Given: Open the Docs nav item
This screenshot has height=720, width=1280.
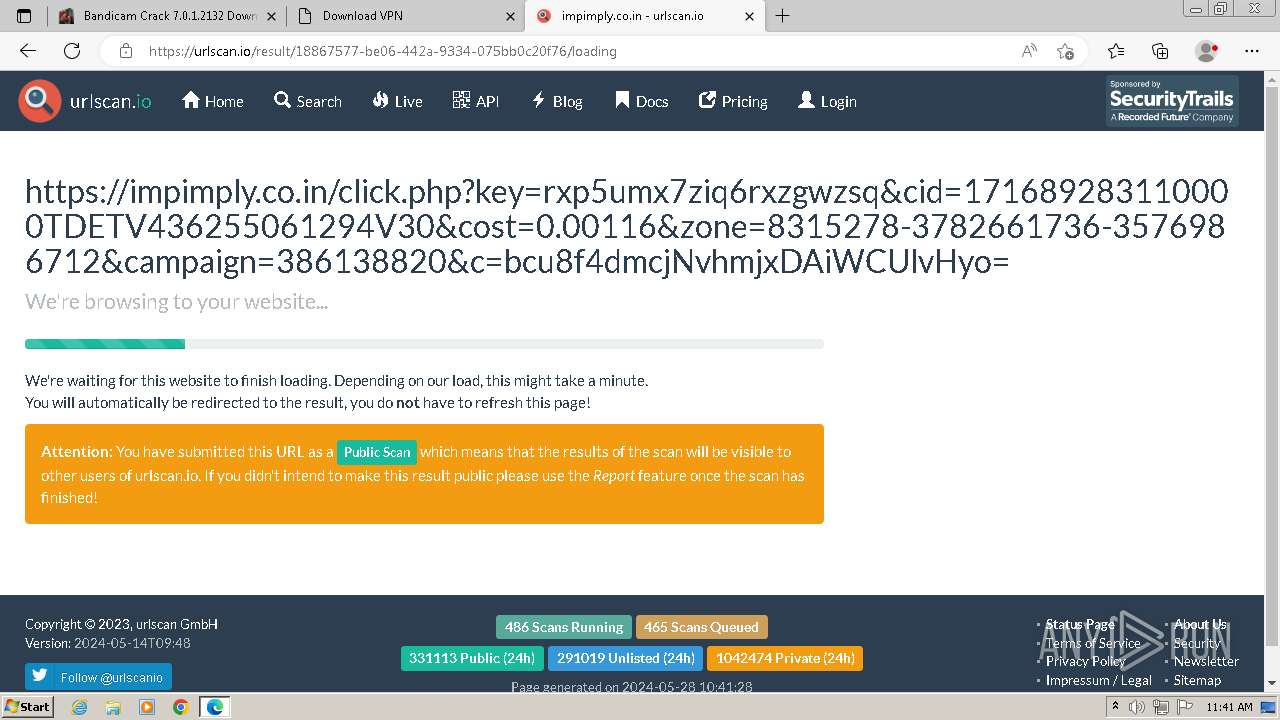Looking at the screenshot, I should coord(641,101).
